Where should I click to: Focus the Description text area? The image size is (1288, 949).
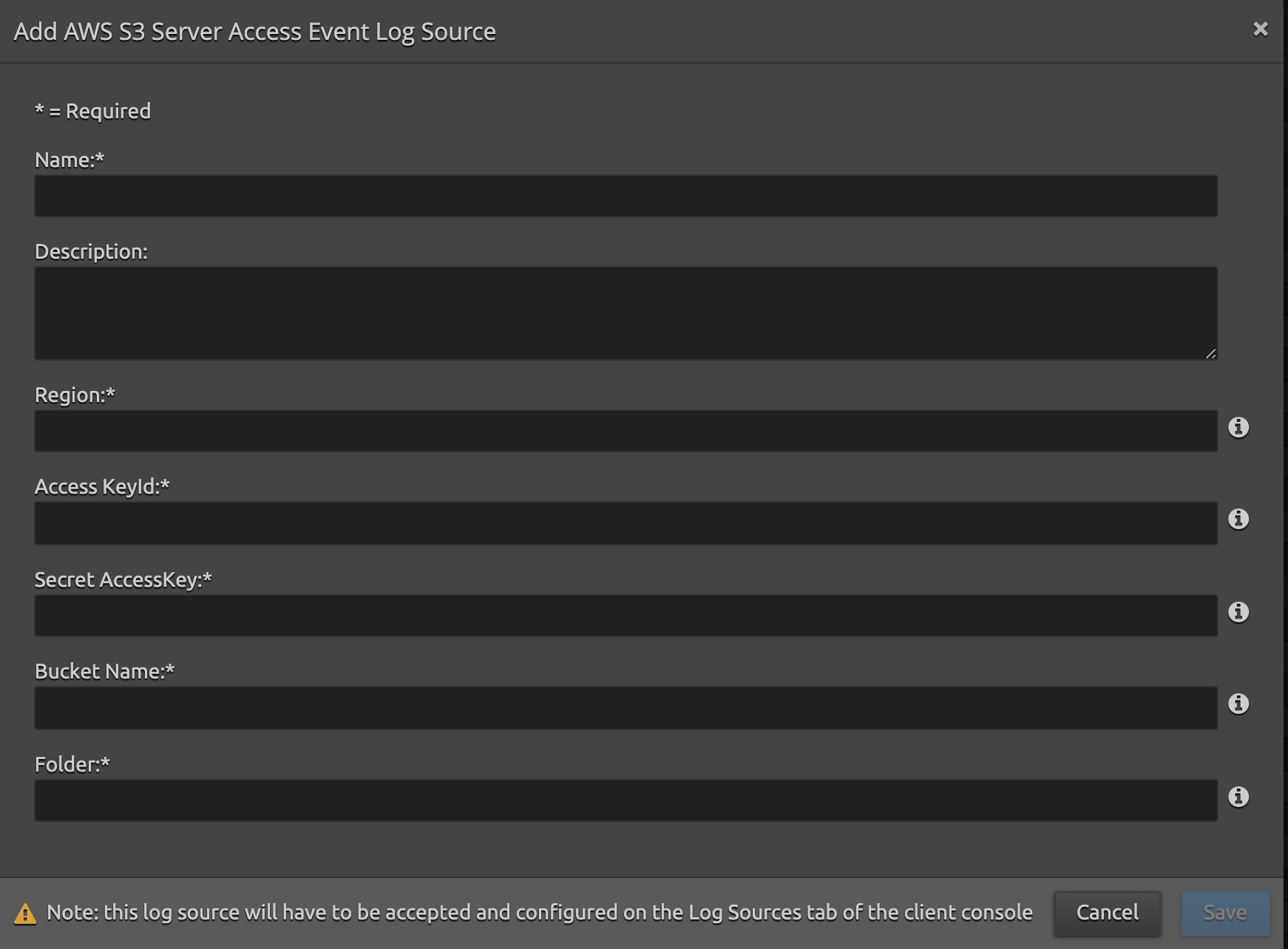click(x=626, y=313)
